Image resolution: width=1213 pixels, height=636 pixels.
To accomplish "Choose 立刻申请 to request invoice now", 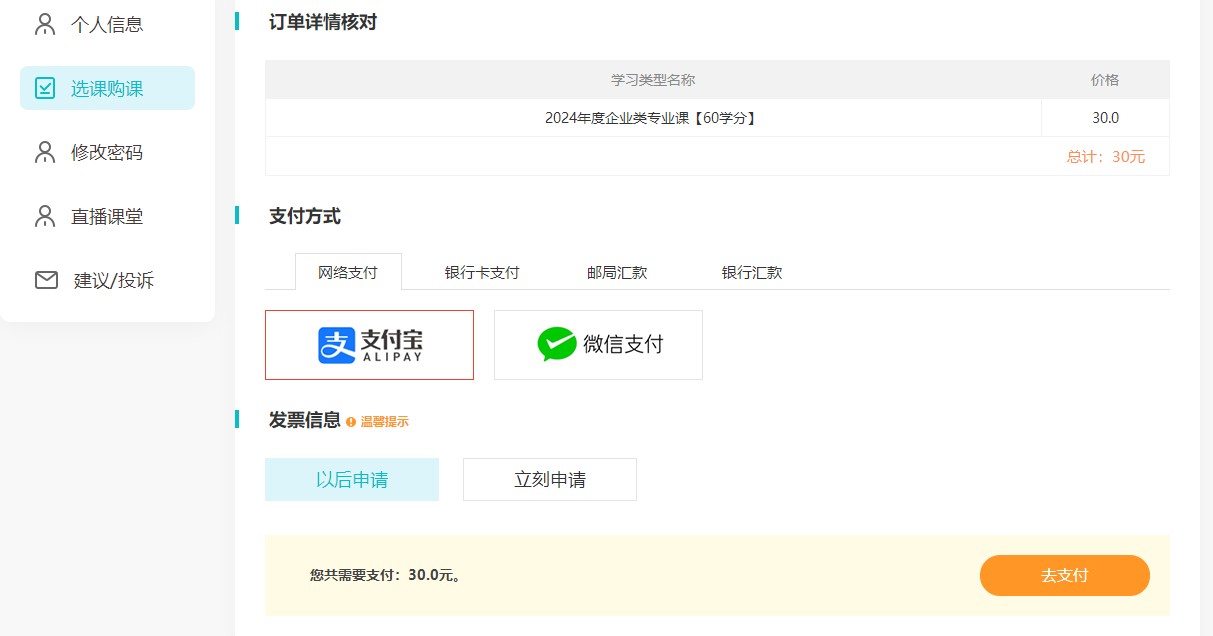I will click(x=549, y=479).
